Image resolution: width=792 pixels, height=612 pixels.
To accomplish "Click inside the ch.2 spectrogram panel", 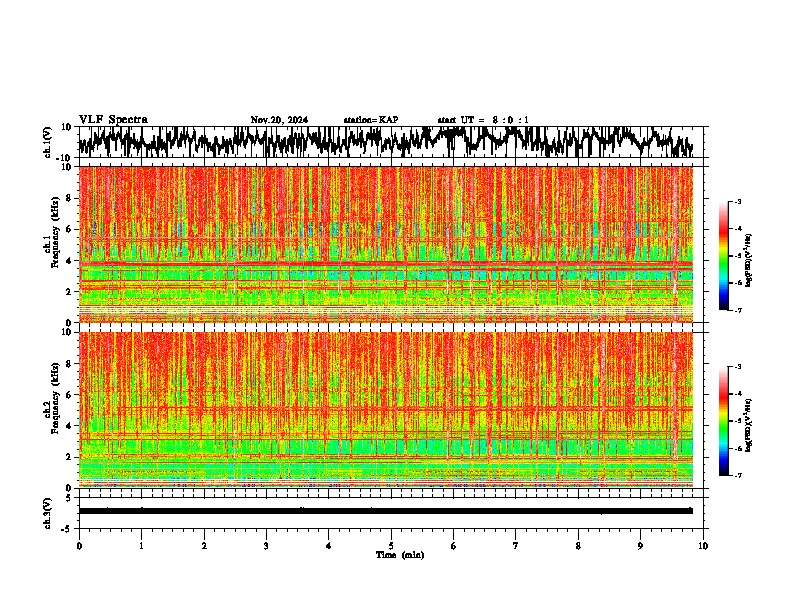I will pyautogui.click(x=386, y=410).
